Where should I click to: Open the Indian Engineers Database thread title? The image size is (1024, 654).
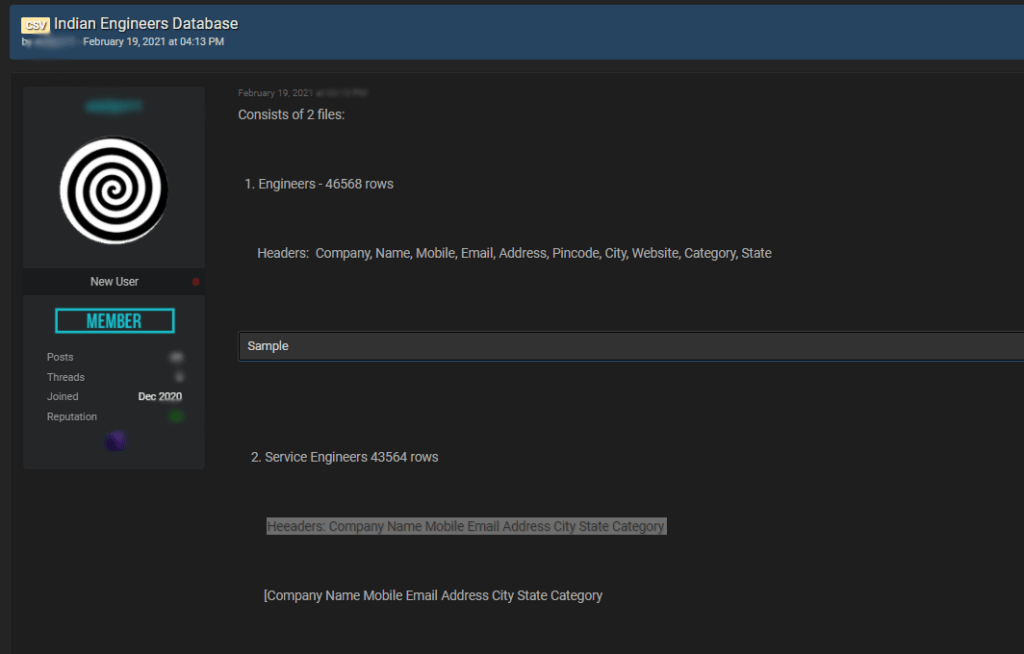(x=146, y=24)
